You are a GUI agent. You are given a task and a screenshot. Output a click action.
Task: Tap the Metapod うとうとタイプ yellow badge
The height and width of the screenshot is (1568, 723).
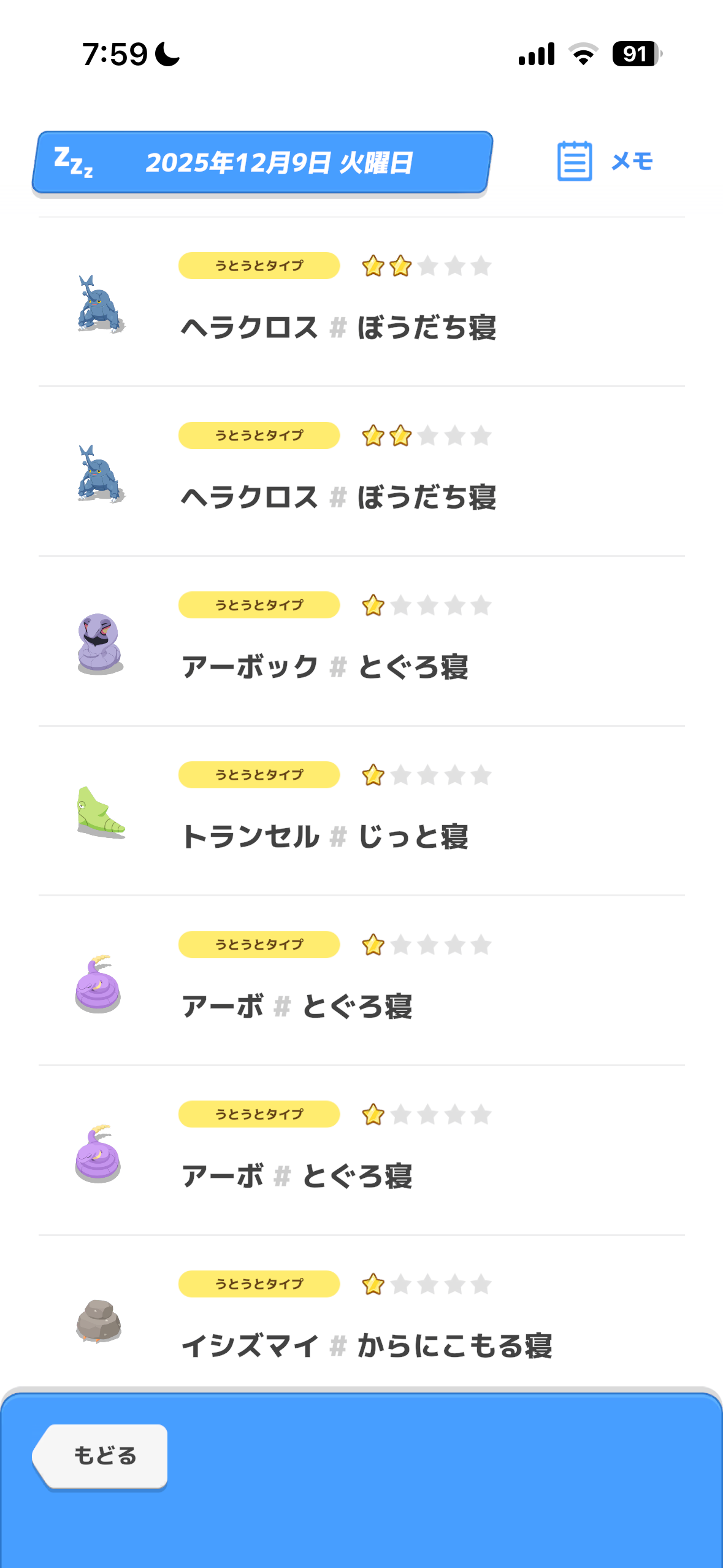pos(259,775)
